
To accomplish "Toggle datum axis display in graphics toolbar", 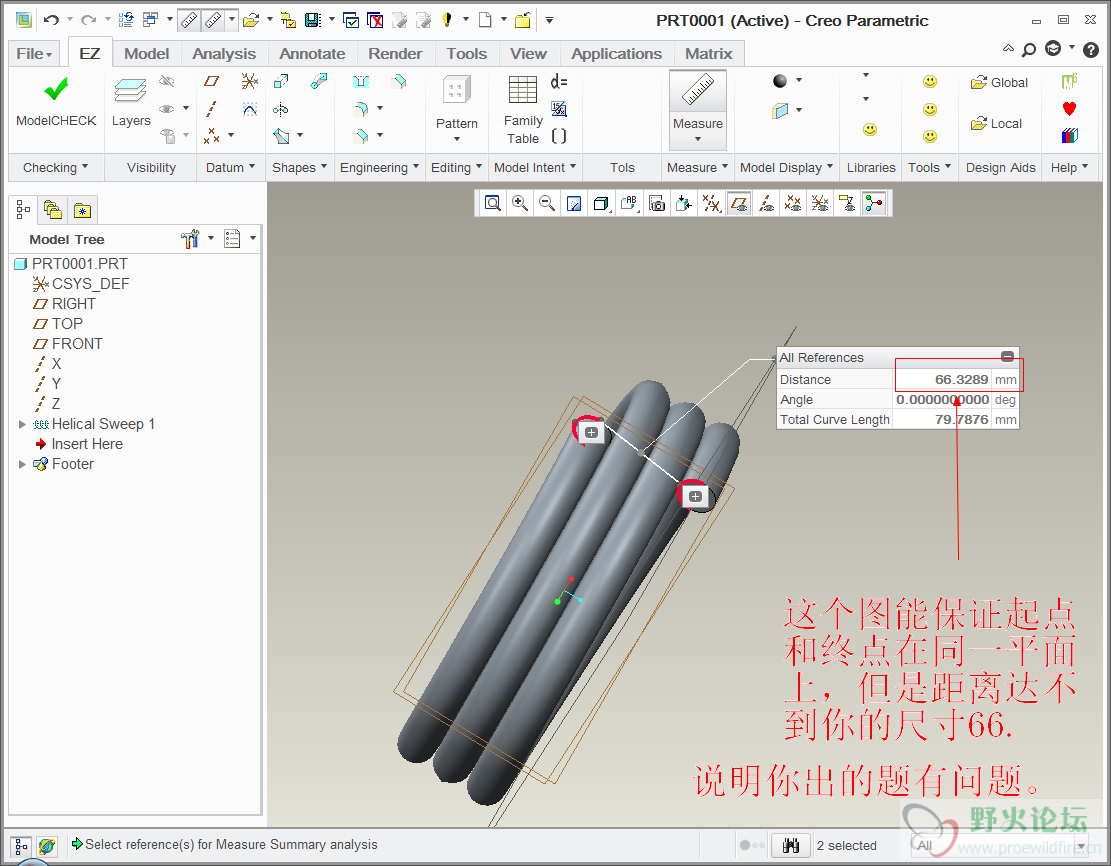I will click(x=766, y=204).
